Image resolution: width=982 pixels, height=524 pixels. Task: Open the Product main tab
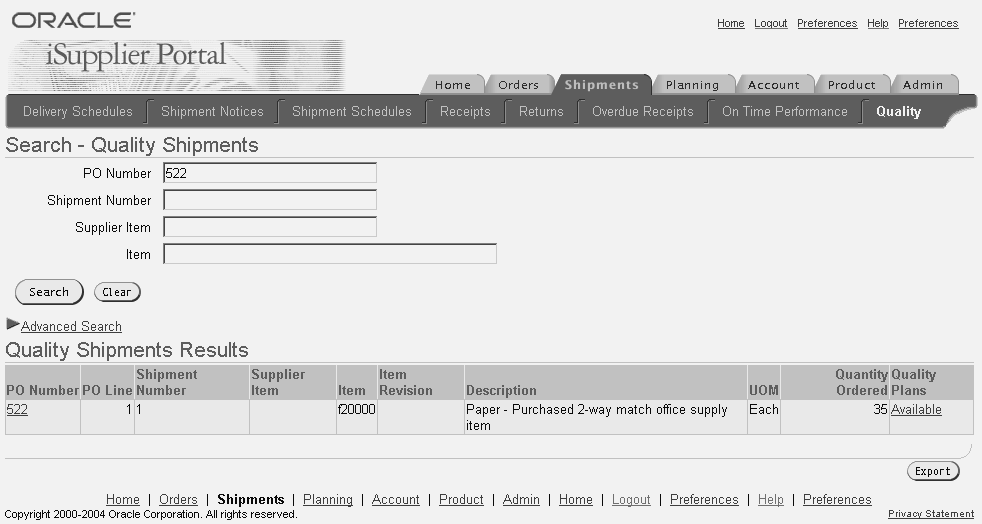852,85
